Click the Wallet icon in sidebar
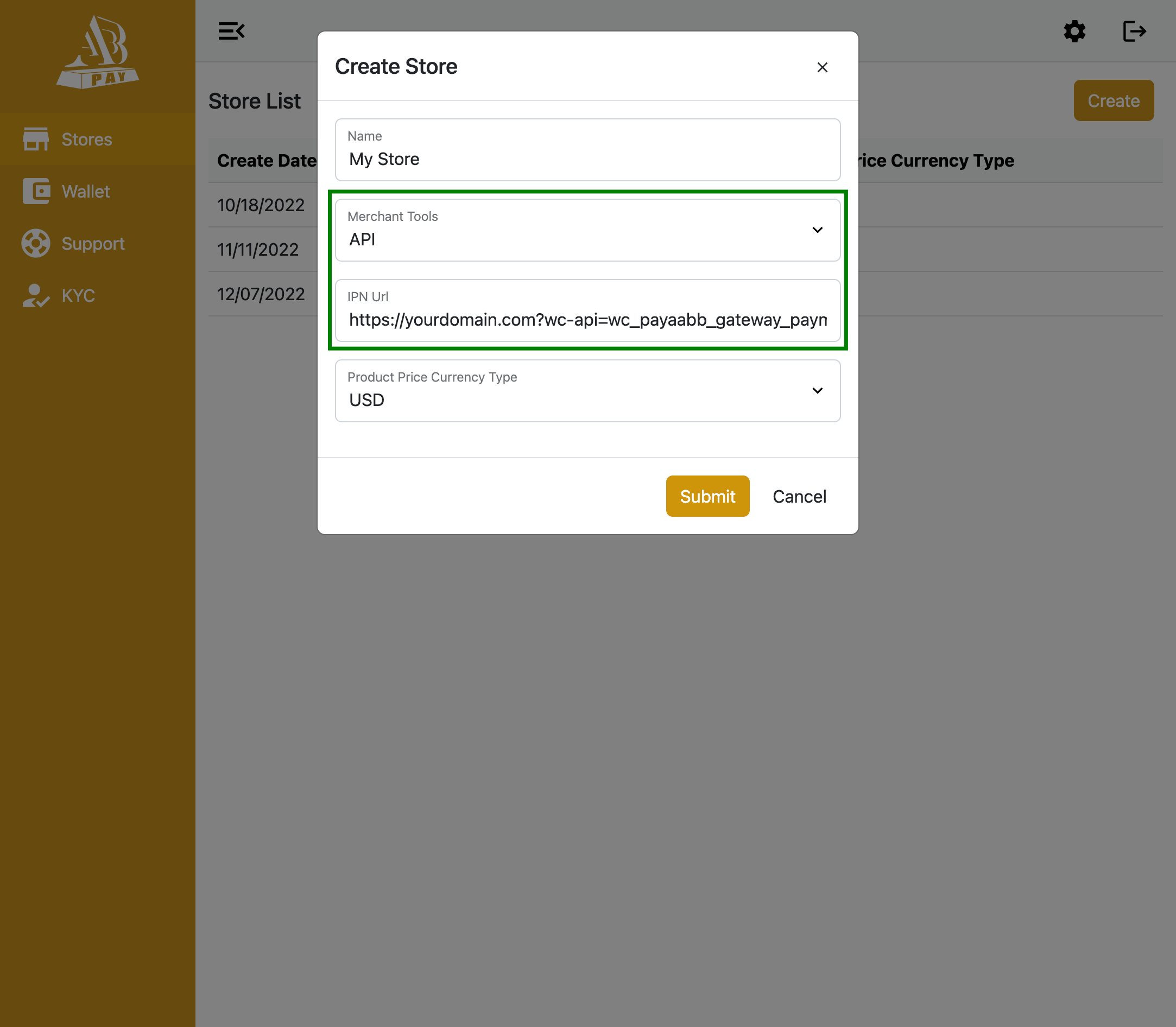1176x1027 pixels. coord(36,192)
